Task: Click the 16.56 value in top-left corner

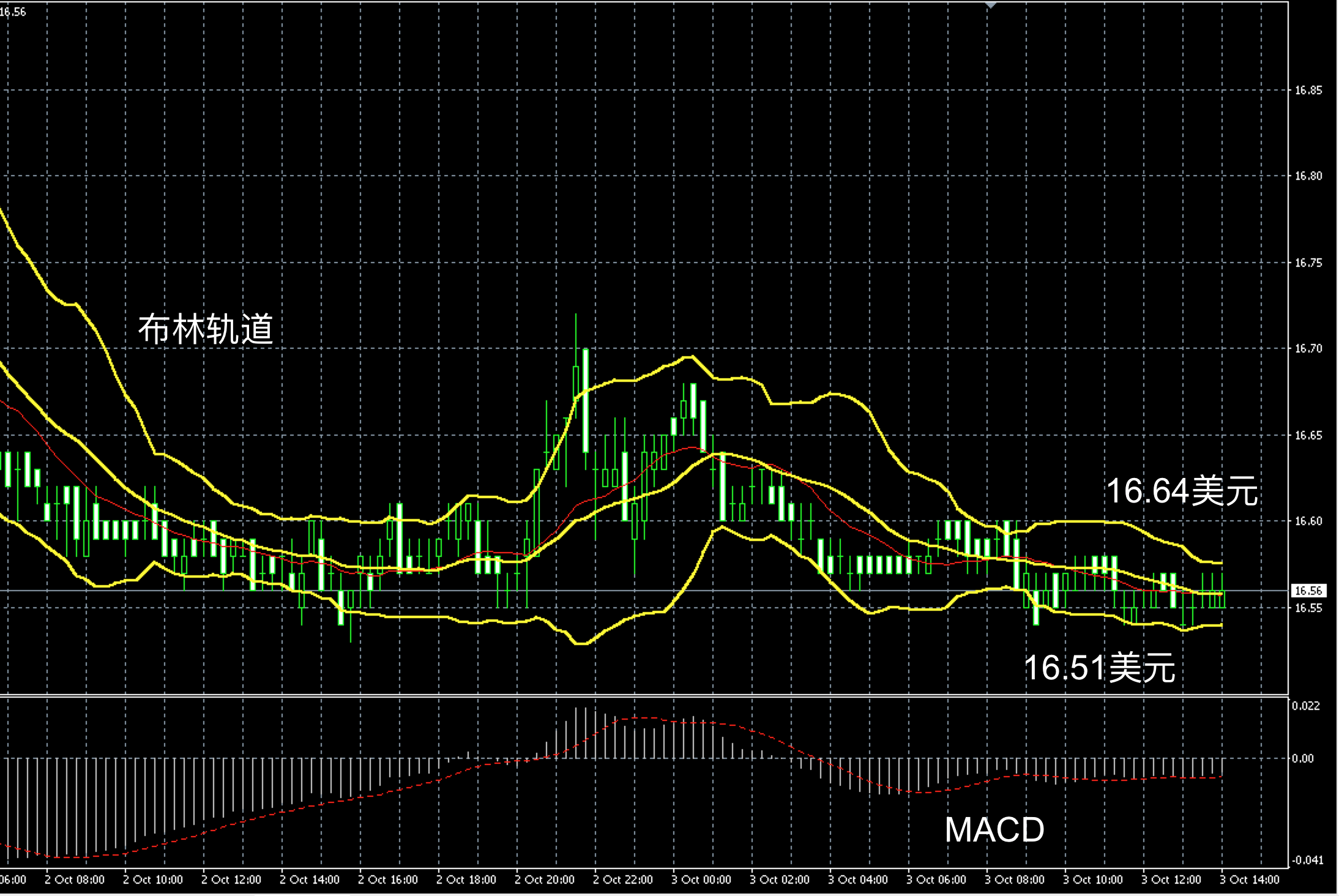Action: tap(13, 12)
